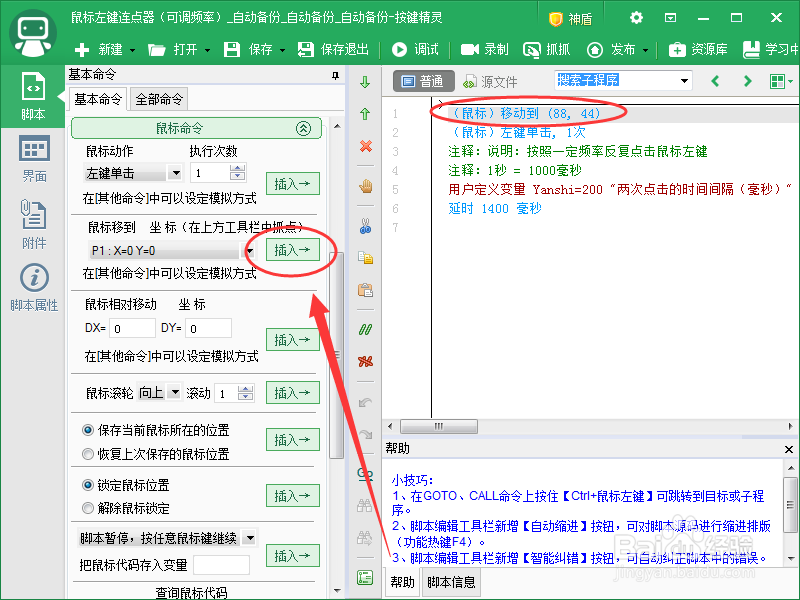The height and width of the screenshot is (600, 800).
Task: Switch editor to 普通 view mode
Action: (423, 81)
